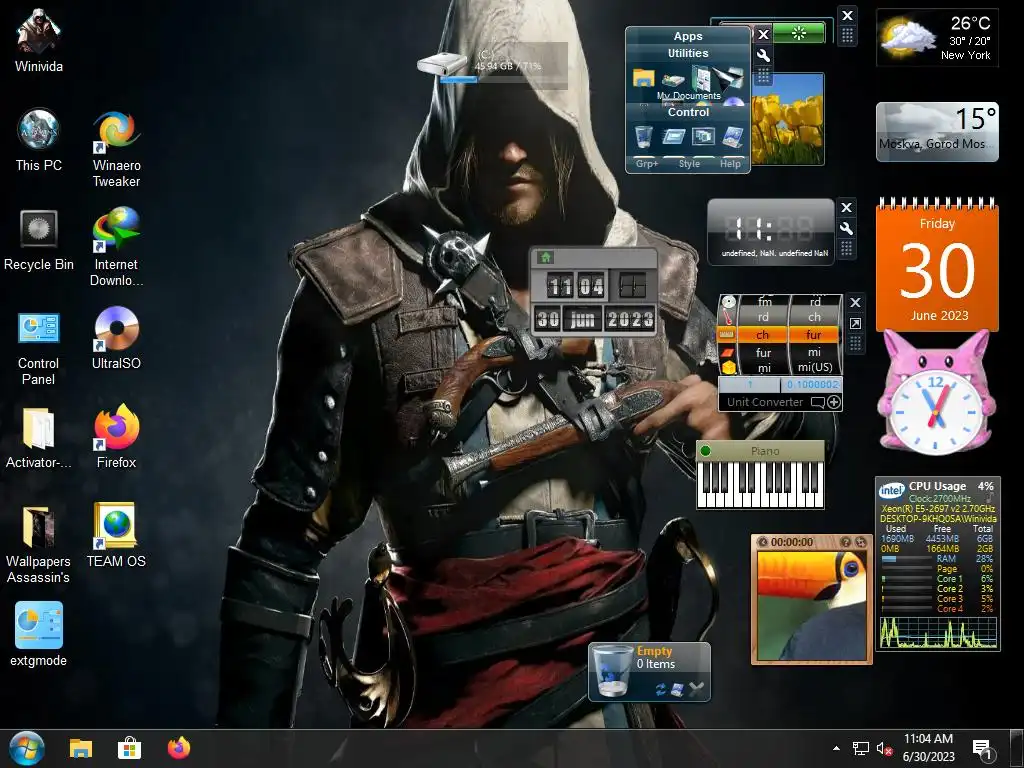The image size is (1024, 768).
Task: Open extgmode desktop icon
Action: pos(39,635)
